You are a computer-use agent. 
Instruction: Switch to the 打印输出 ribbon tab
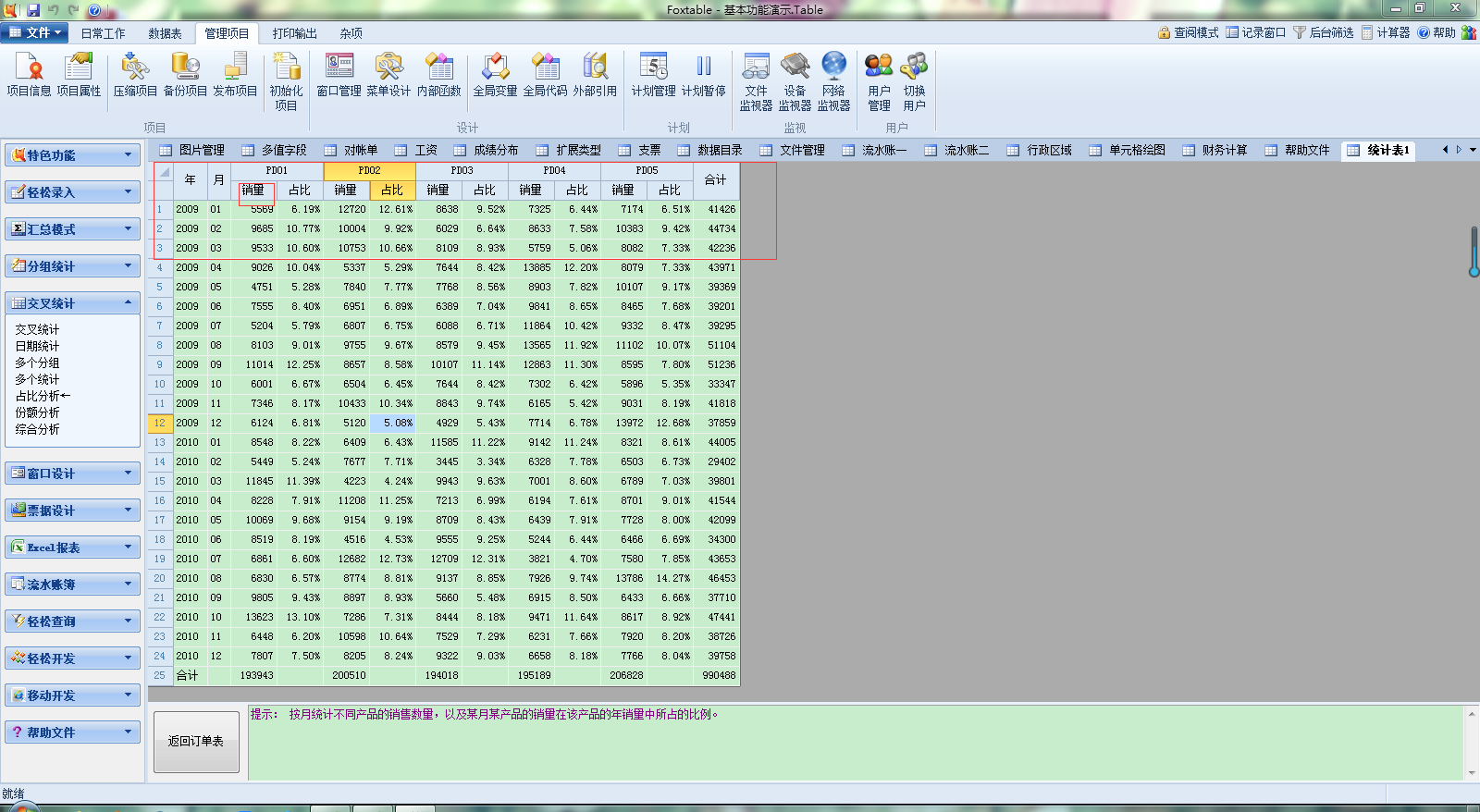point(294,33)
